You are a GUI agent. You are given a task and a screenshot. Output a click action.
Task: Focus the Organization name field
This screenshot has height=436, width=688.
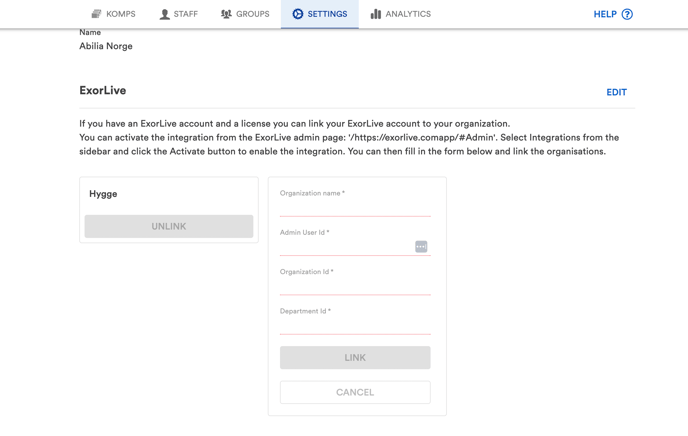[x=355, y=208]
